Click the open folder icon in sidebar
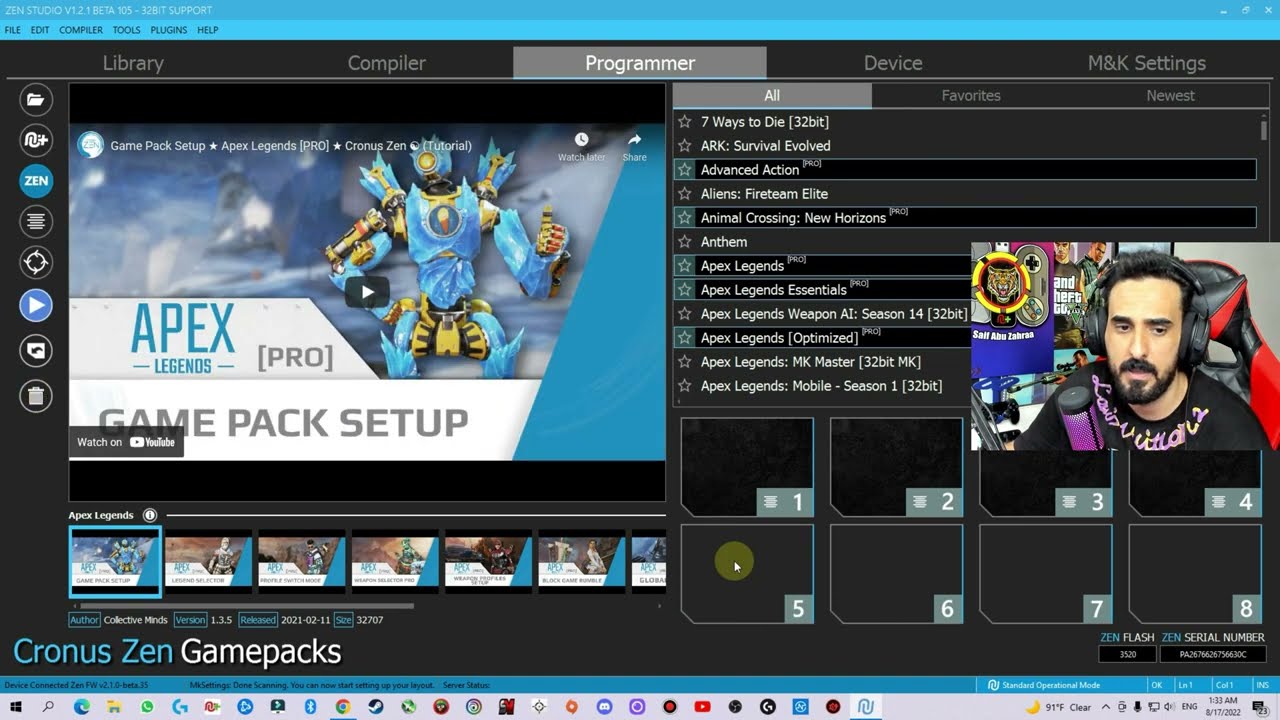This screenshot has width=1280, height=720. pos(36,99)
